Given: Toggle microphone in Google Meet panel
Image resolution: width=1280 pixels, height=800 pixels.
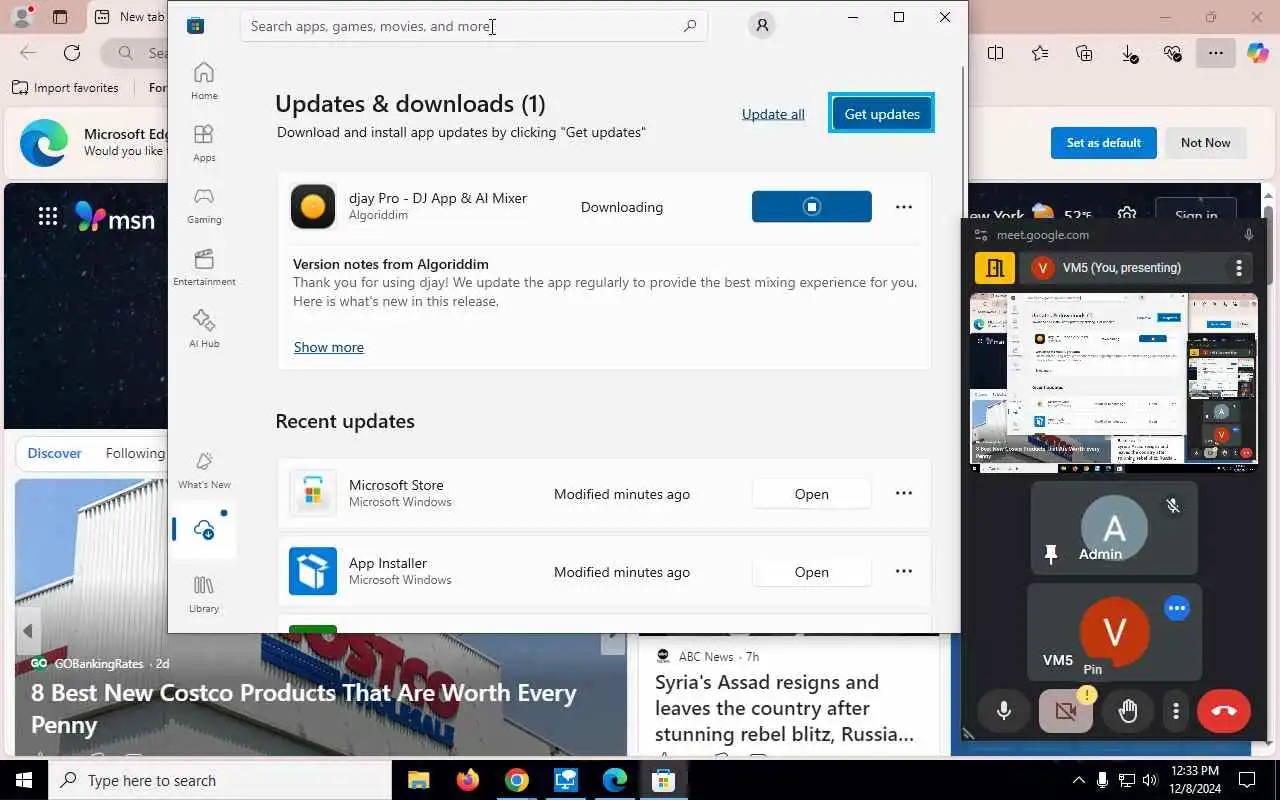Looking at the screenshot, I should [1004, 711].
